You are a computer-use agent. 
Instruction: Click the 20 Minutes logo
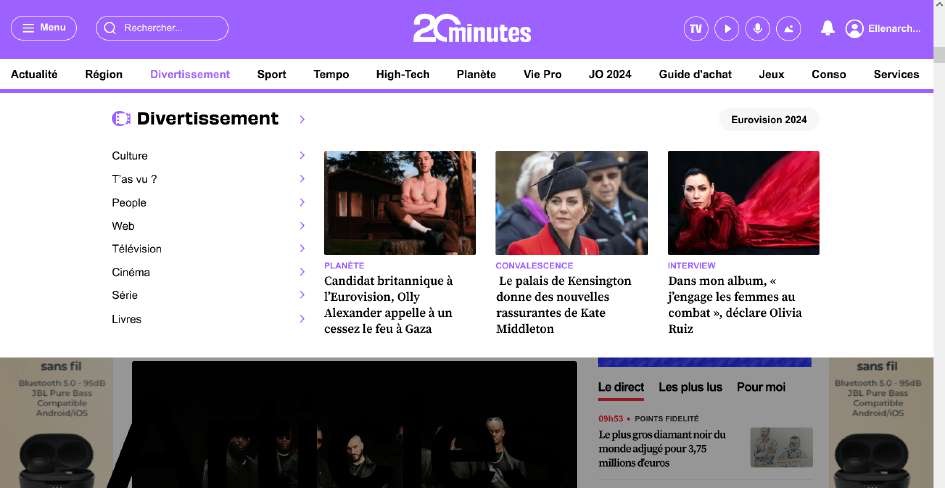pos(472,28)
